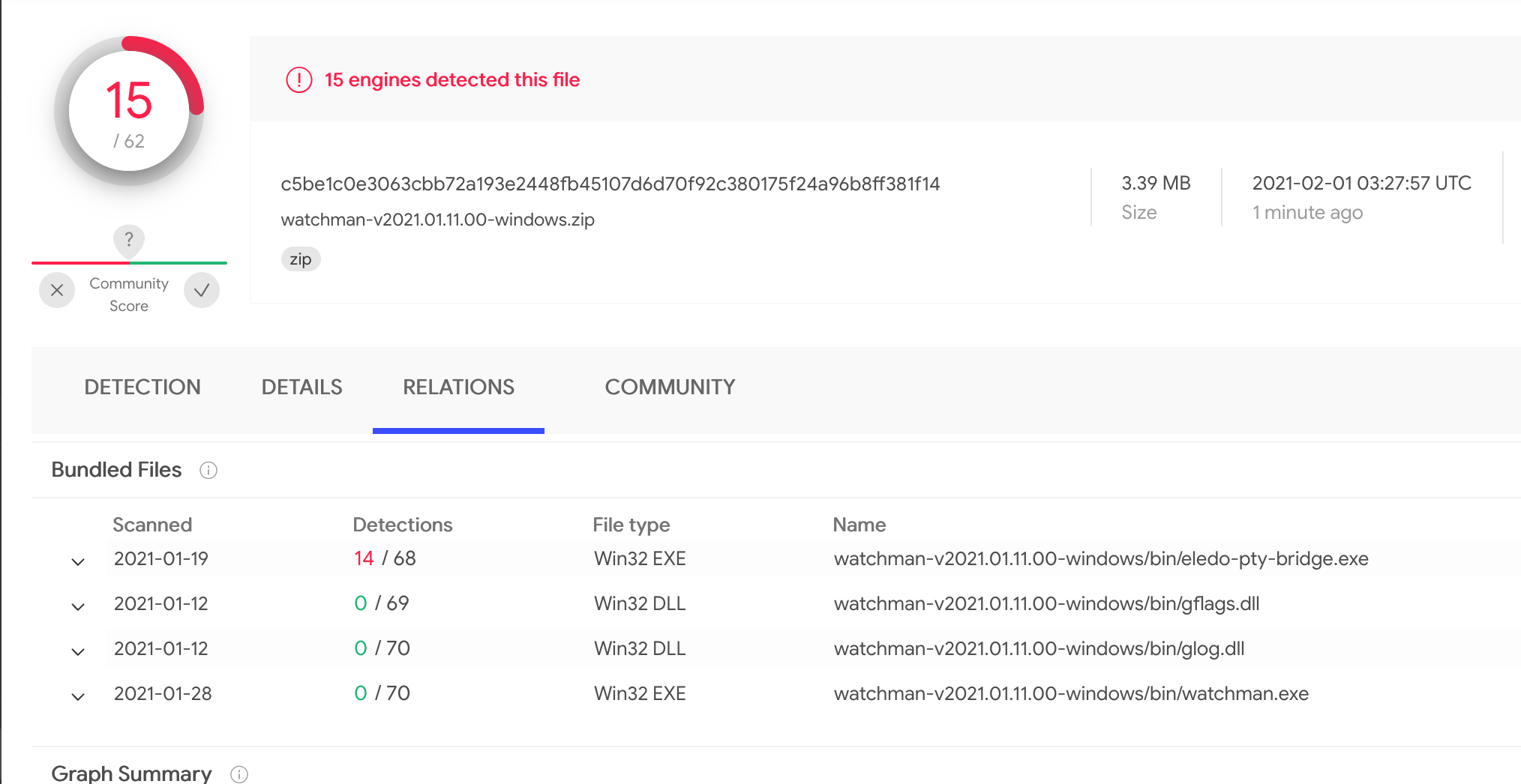The height and width of the screenshot is (784, 1521).
Task: Switch to the DETECTION tab
Action: click(x=142, y=387)
